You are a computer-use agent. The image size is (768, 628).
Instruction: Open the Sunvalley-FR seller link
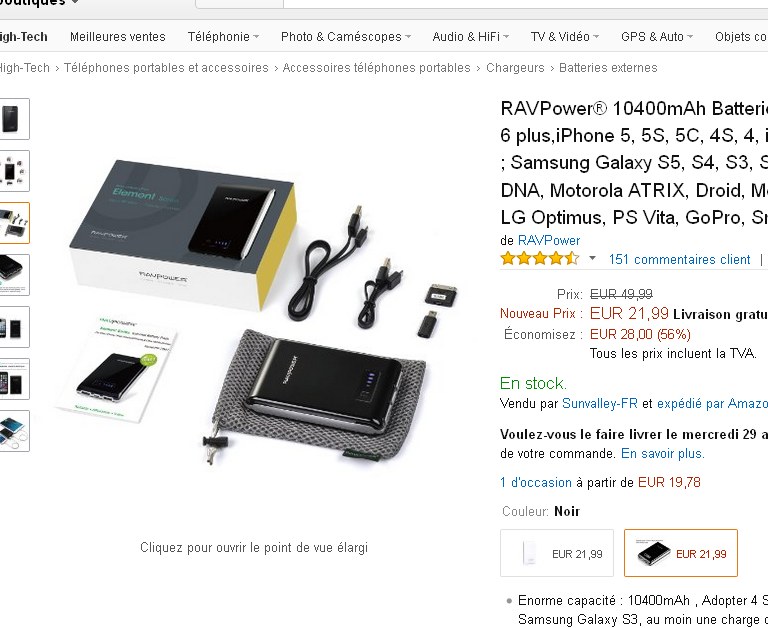[600, 404]
